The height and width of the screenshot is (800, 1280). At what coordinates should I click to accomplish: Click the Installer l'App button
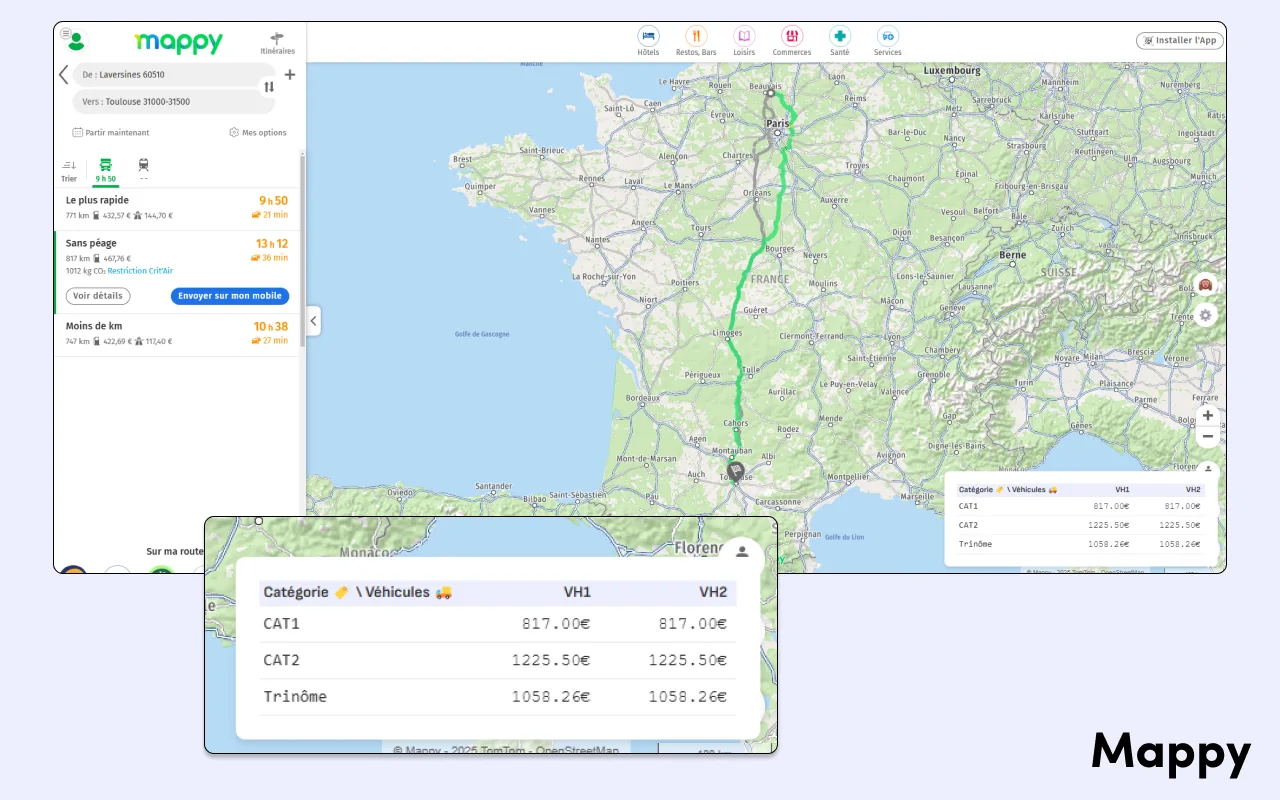[x=1180, y=41]
